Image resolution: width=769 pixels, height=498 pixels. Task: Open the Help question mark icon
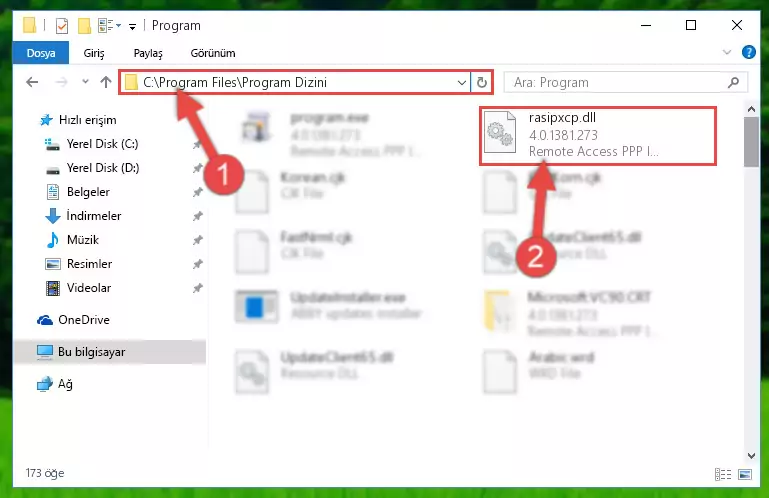(x=748, y=52)
